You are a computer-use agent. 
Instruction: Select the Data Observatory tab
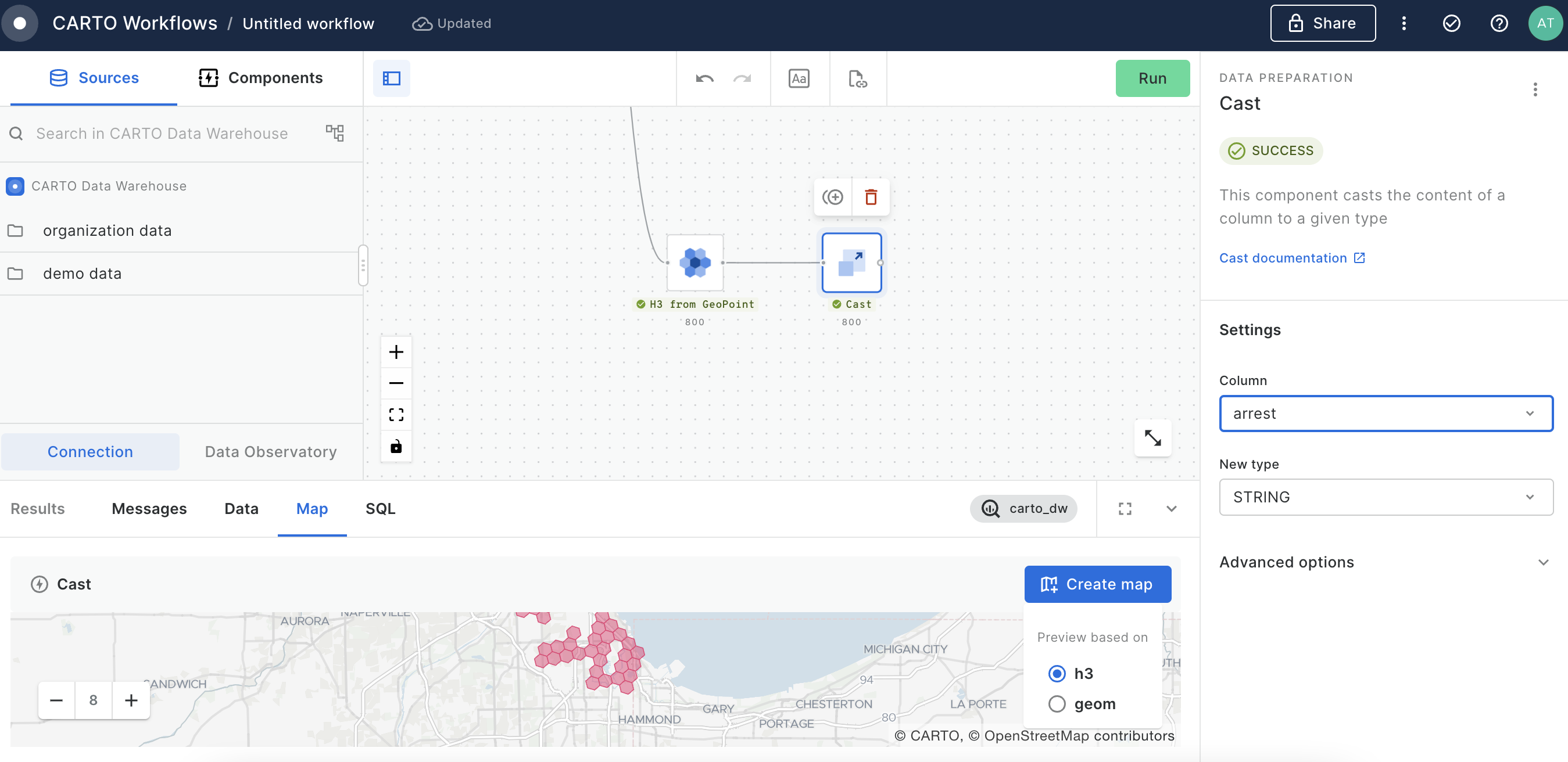(x=270, y=452)
